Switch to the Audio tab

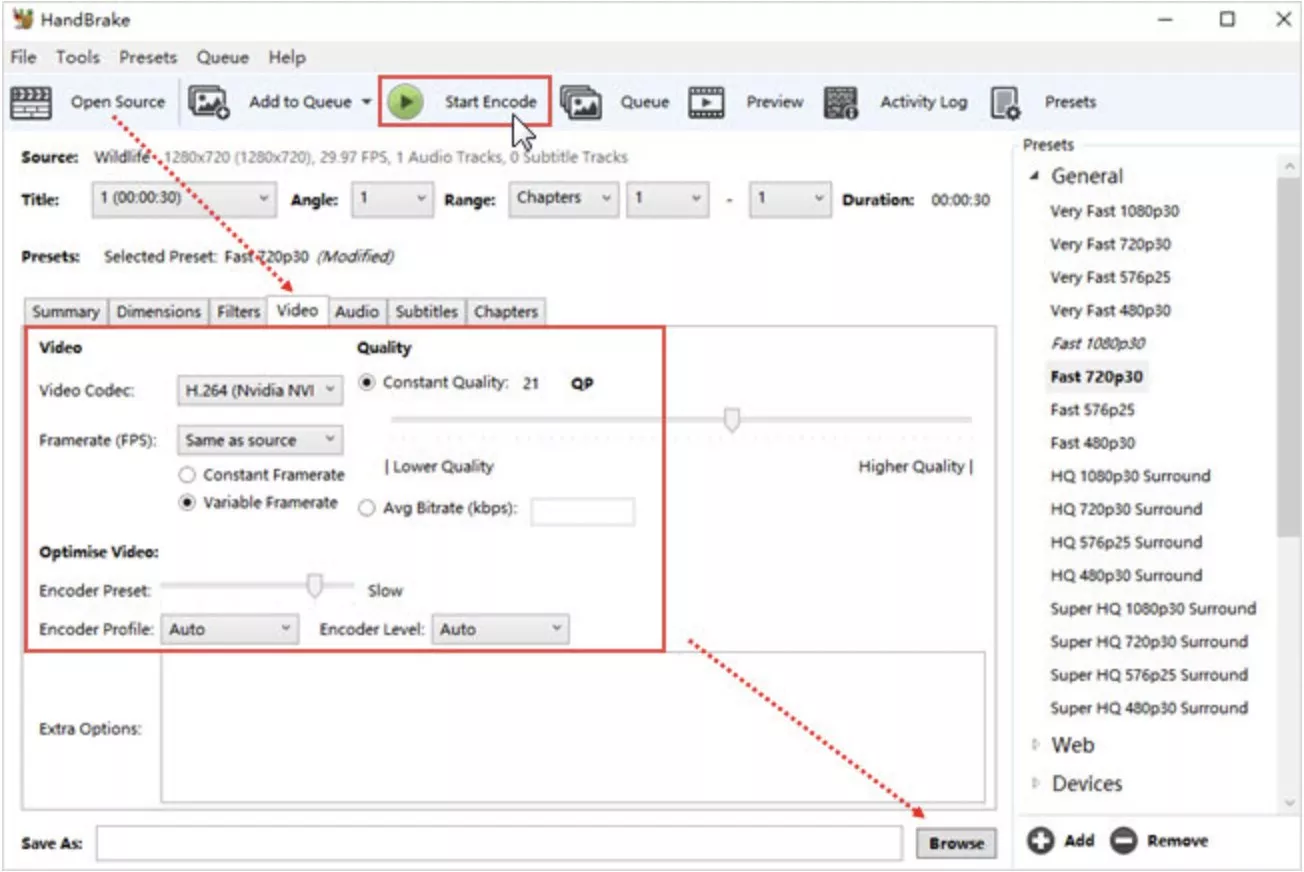click(356, 311)
